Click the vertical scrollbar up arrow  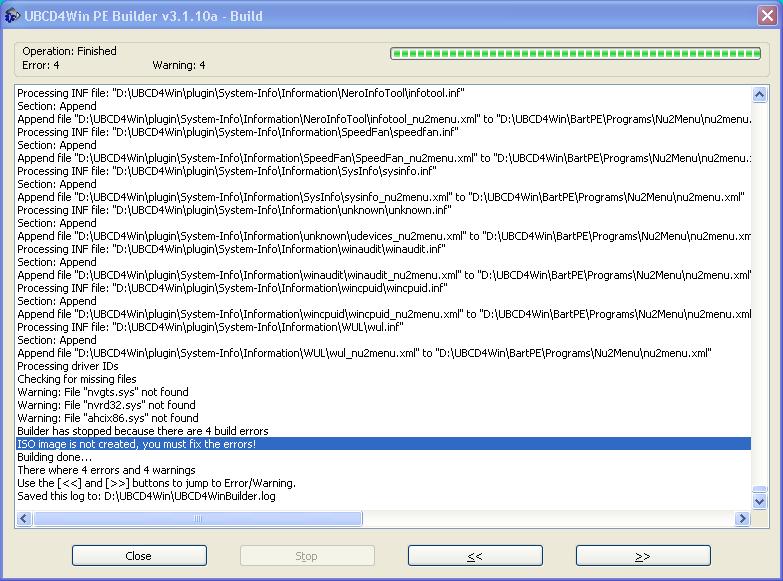[759, 94]
